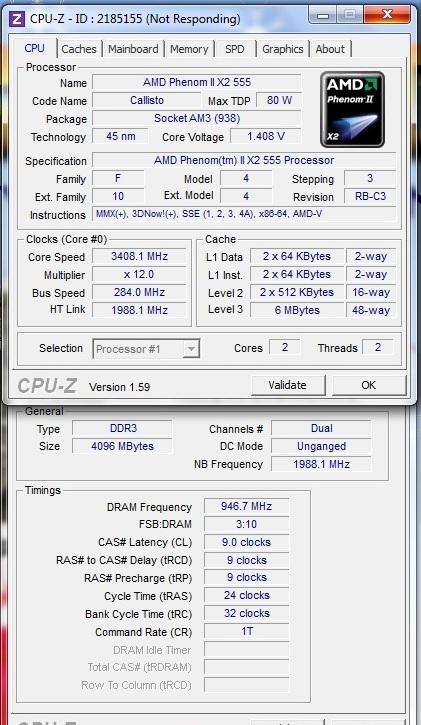The width and height of the screenshot is (421, 725).
Task: Click the Multiplier value x 12.0
Action: [139, 274]
